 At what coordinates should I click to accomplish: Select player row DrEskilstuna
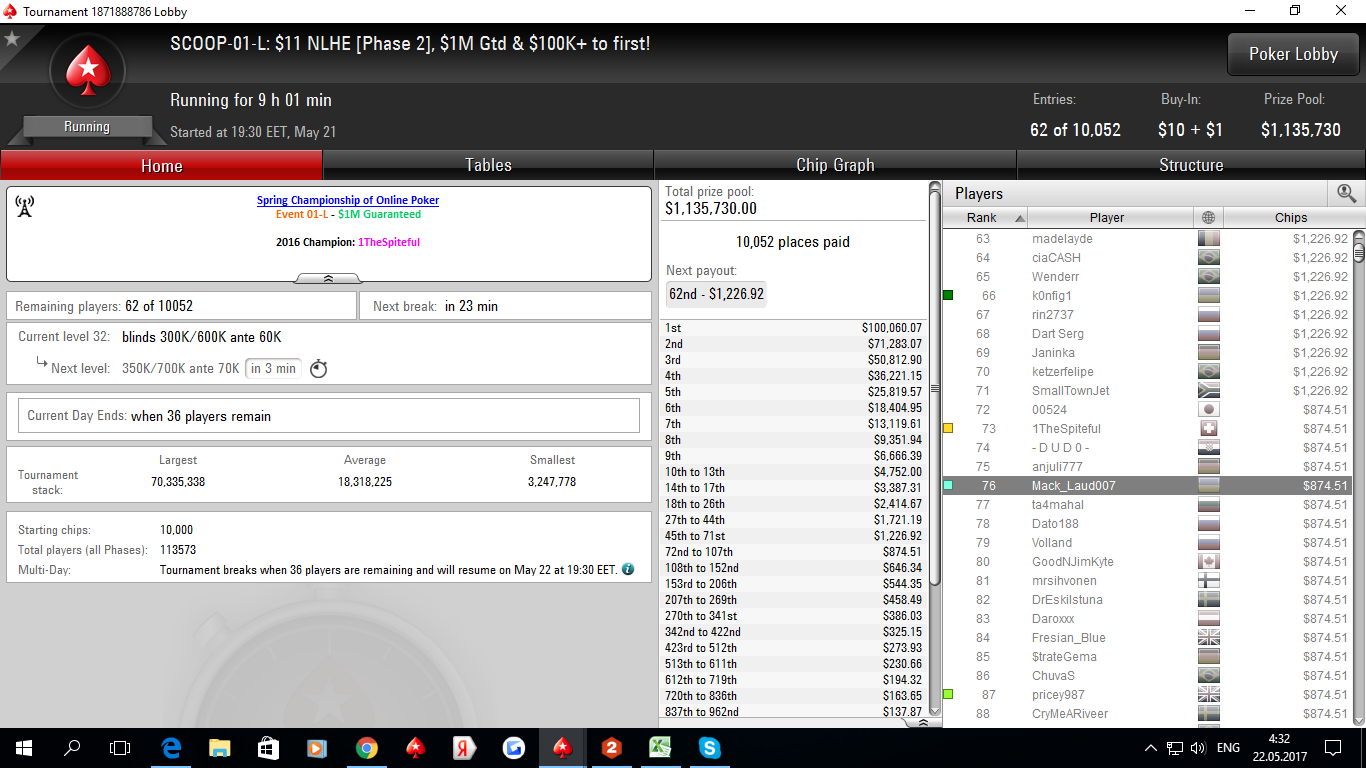click(x=1147, y=600)
